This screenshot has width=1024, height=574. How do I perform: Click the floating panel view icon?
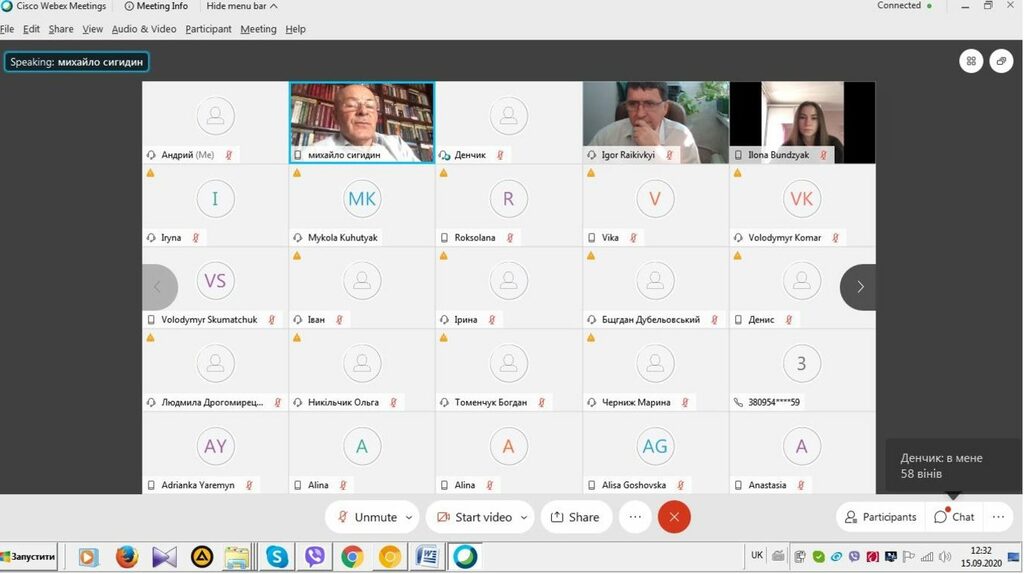coord(1002,61)
